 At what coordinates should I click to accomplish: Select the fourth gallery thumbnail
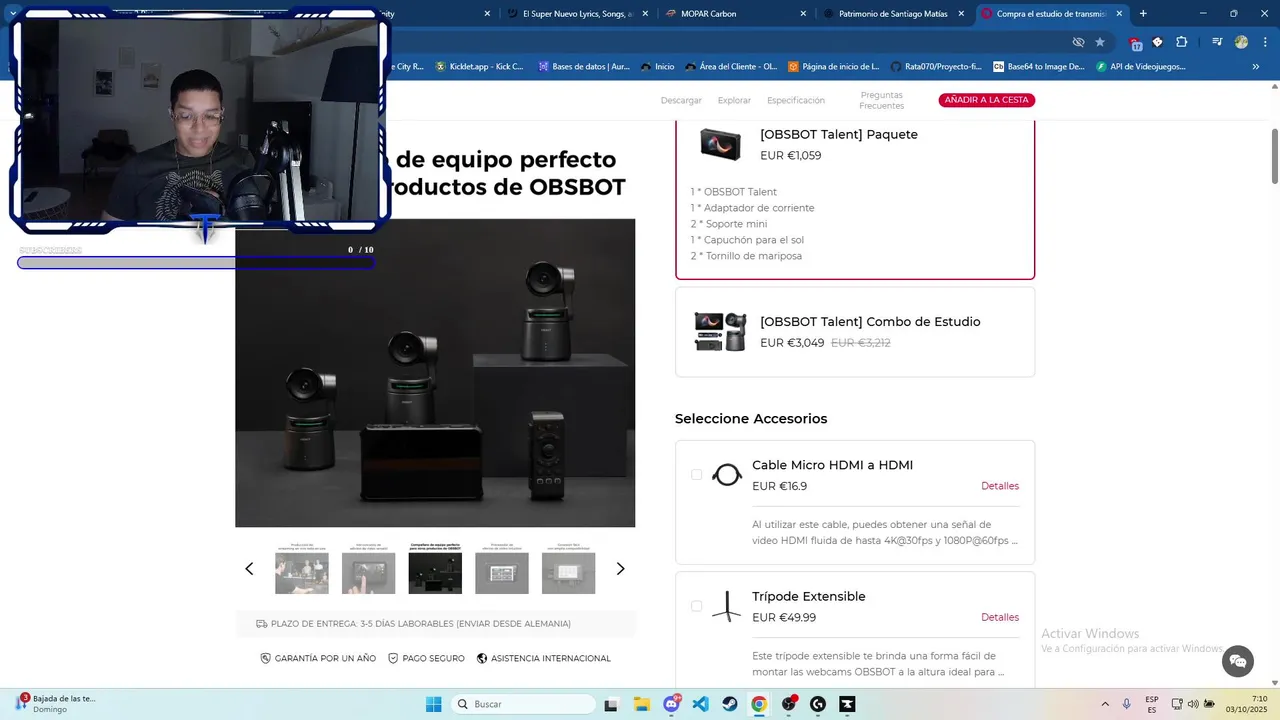coord(502,569)
